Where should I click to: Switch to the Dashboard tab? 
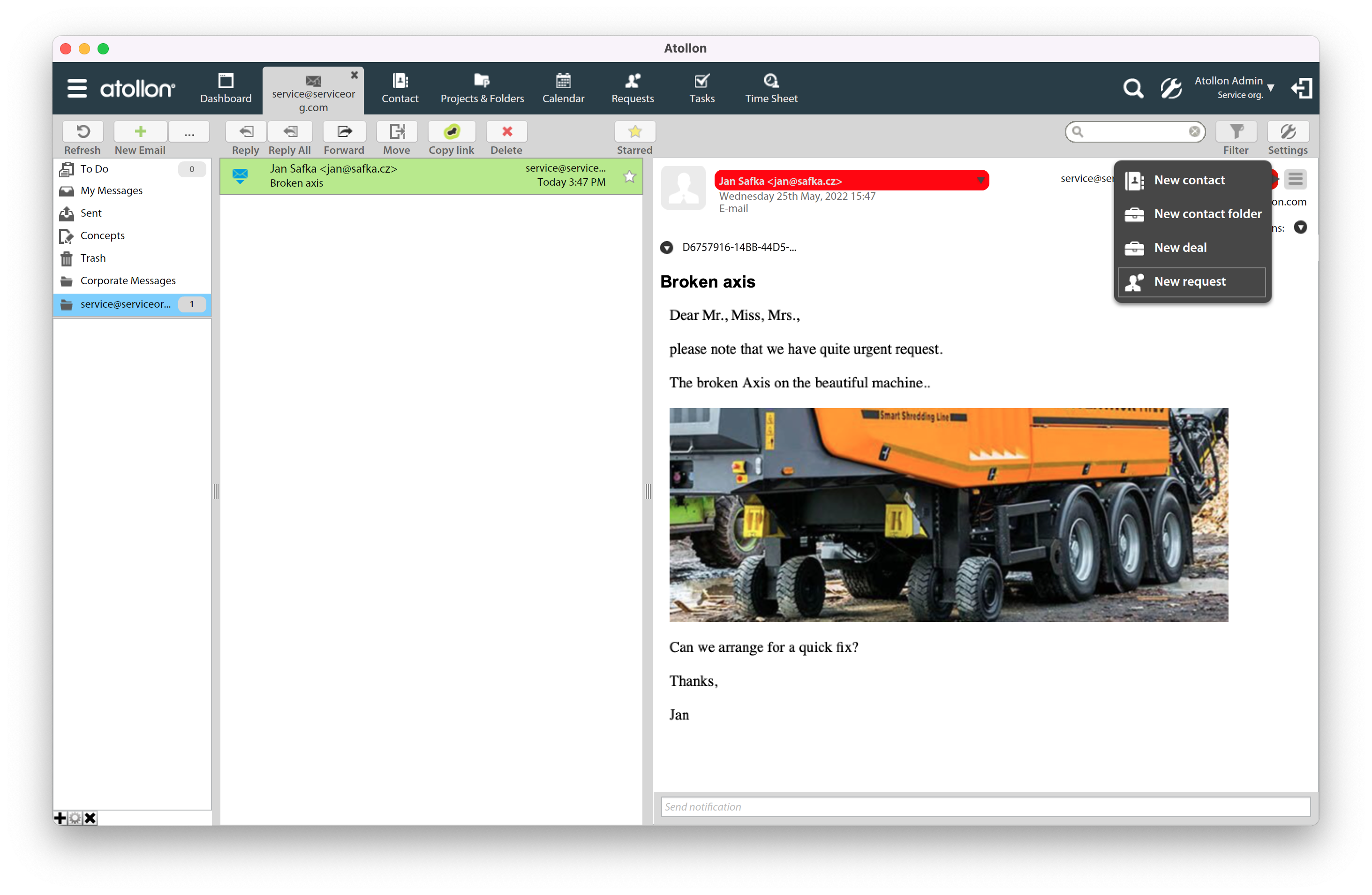pos(226,88)
